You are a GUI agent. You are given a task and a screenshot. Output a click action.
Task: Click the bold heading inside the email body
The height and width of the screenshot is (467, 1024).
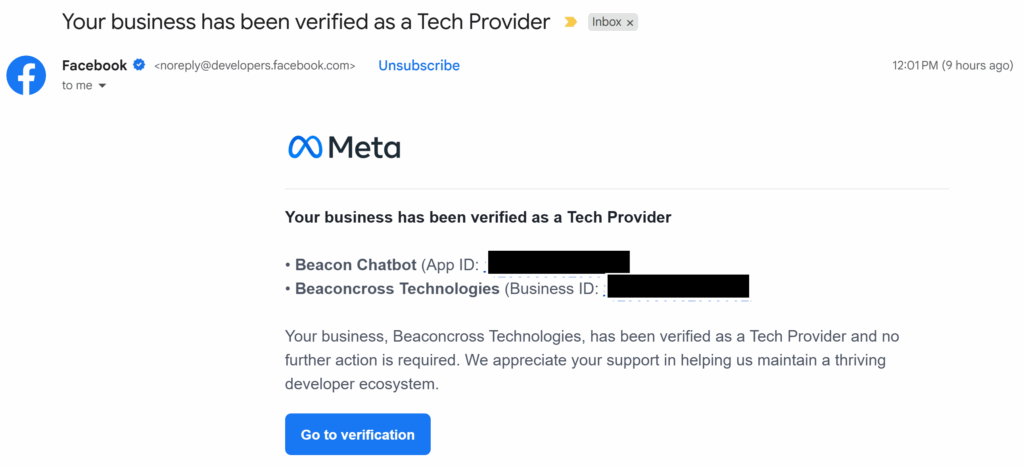coord(478,216)
